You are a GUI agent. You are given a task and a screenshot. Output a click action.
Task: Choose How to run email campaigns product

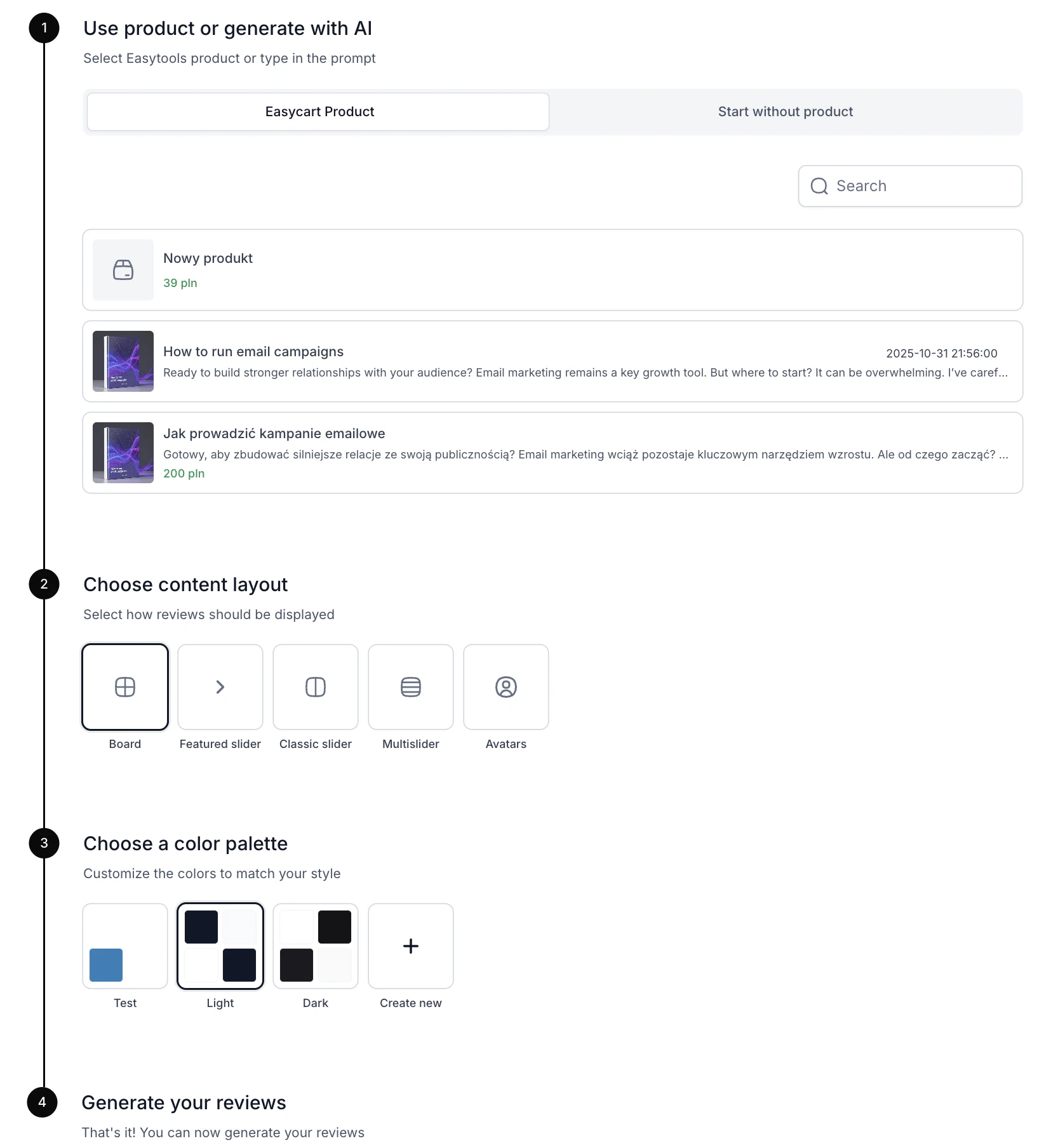[552, 361]
